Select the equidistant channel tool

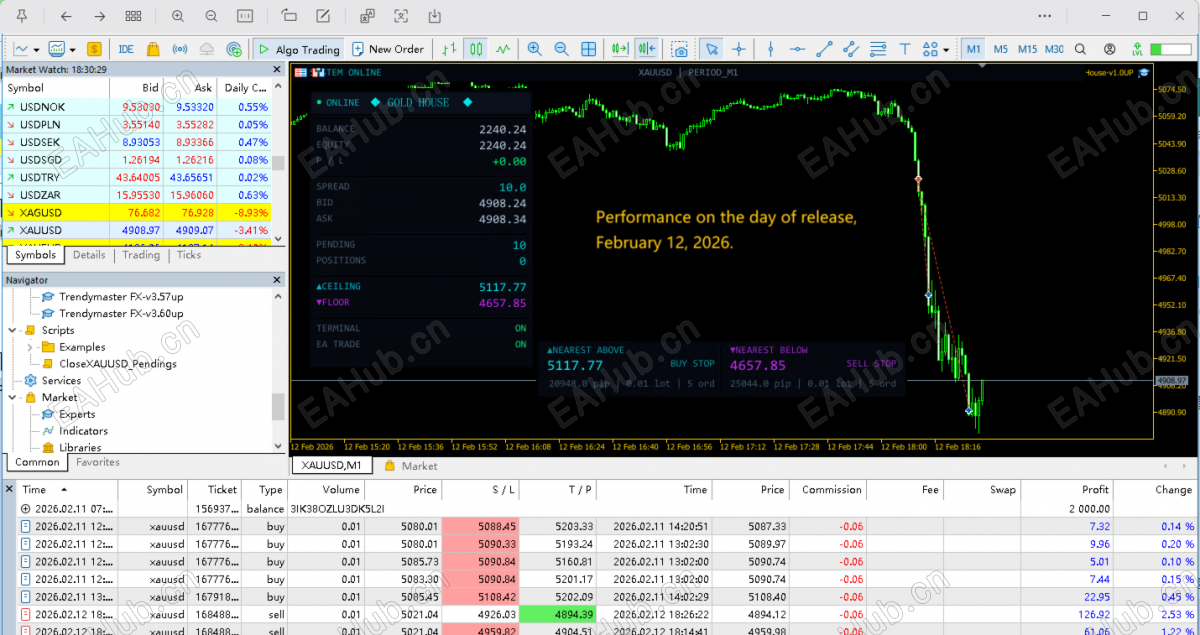coord(851,49)
